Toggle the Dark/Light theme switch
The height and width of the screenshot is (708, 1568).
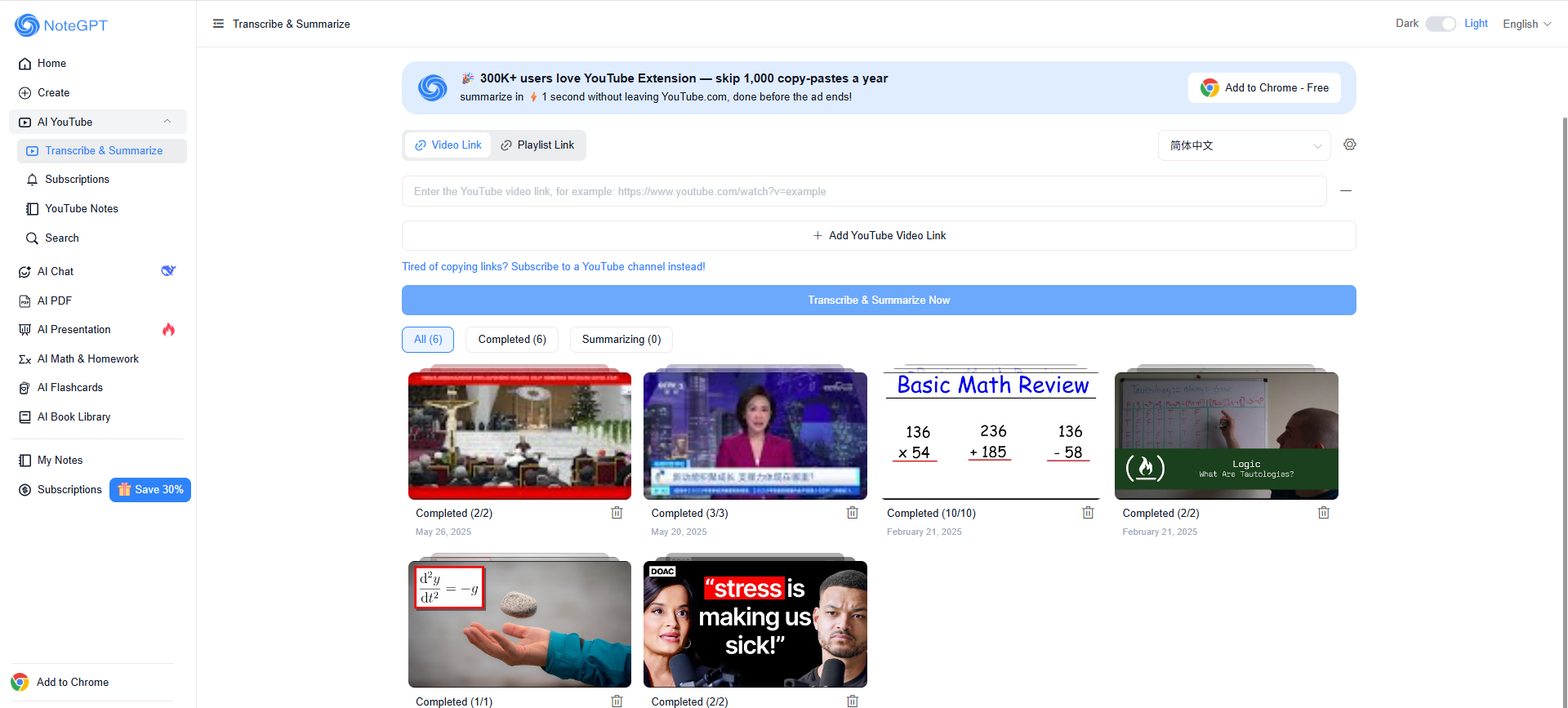tap(1441, 24)
